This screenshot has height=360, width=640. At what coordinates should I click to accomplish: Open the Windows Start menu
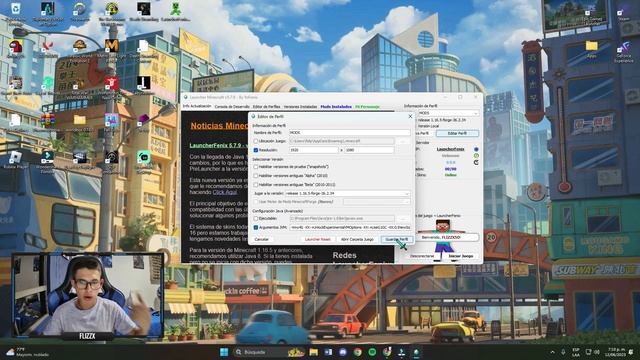[224, 352]
